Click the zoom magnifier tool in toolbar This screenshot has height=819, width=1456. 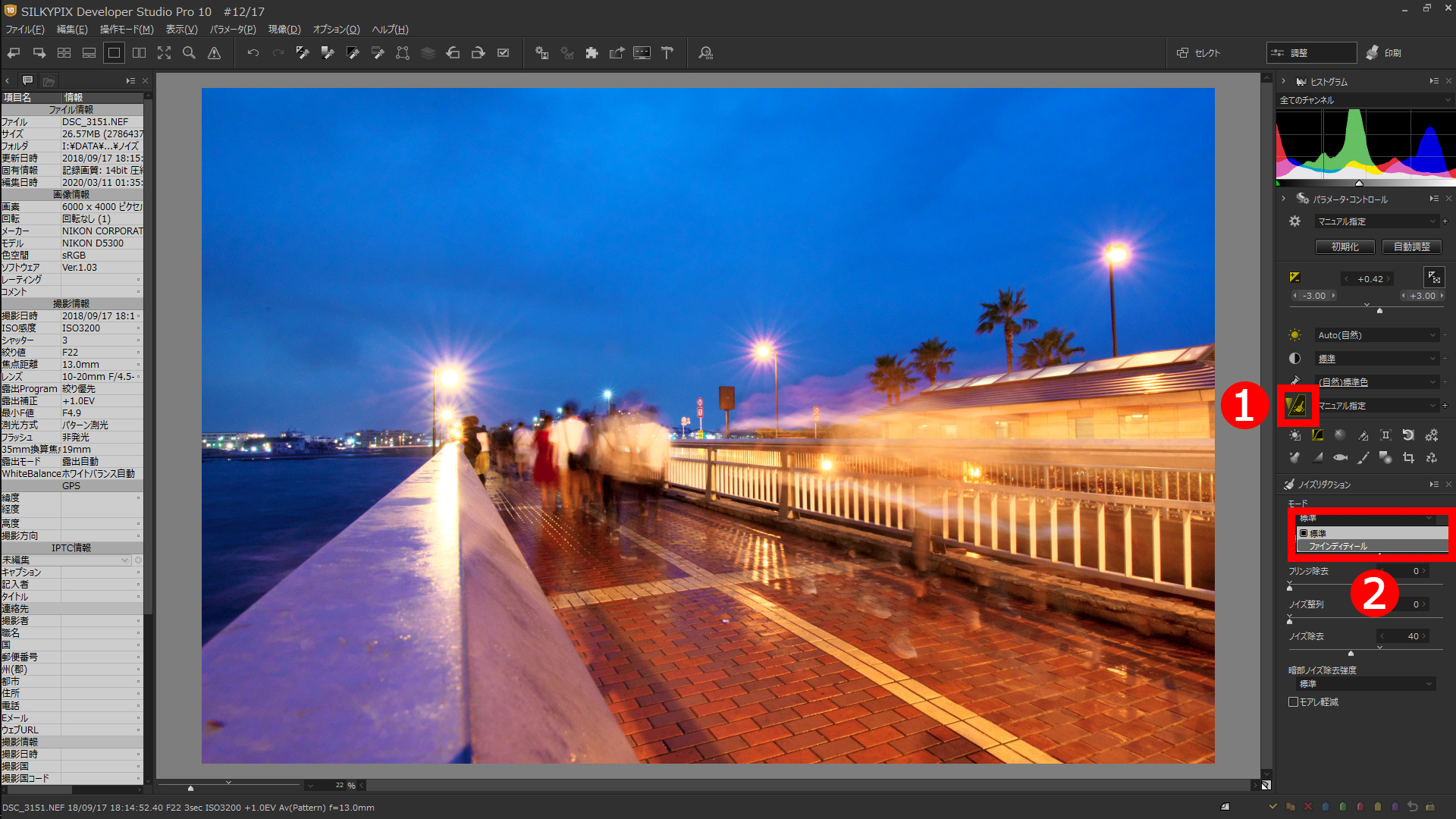click(x=190, y=53)
